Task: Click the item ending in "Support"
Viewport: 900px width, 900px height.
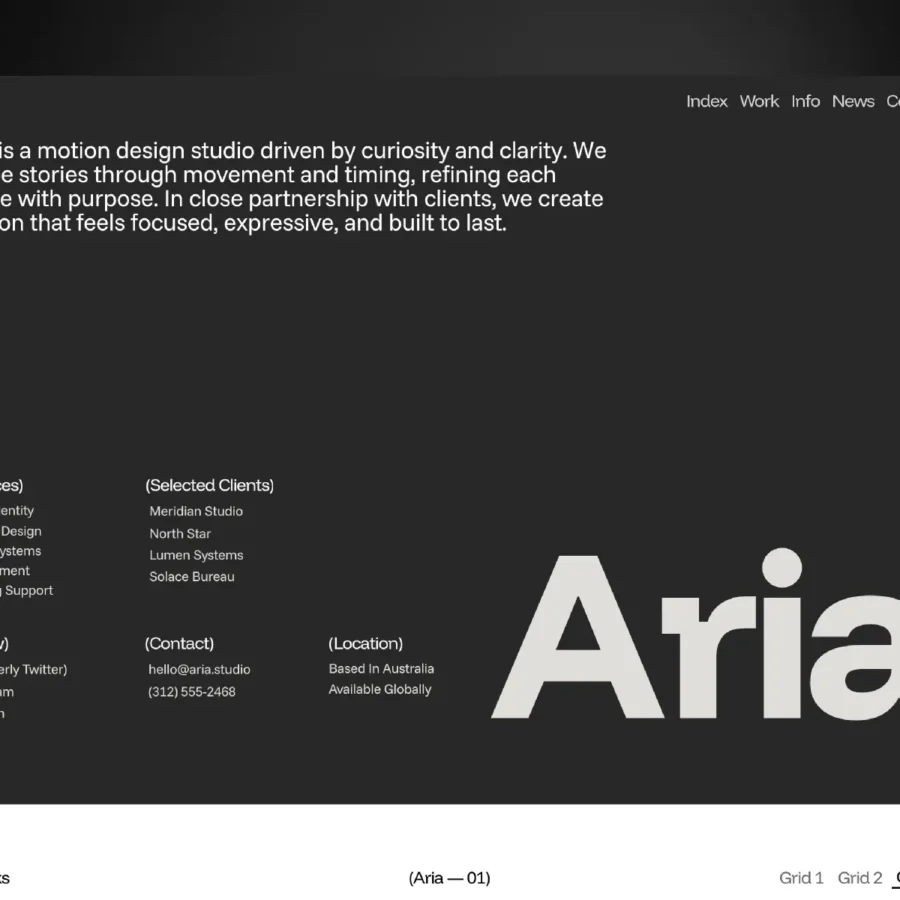Action: (26, 590)
